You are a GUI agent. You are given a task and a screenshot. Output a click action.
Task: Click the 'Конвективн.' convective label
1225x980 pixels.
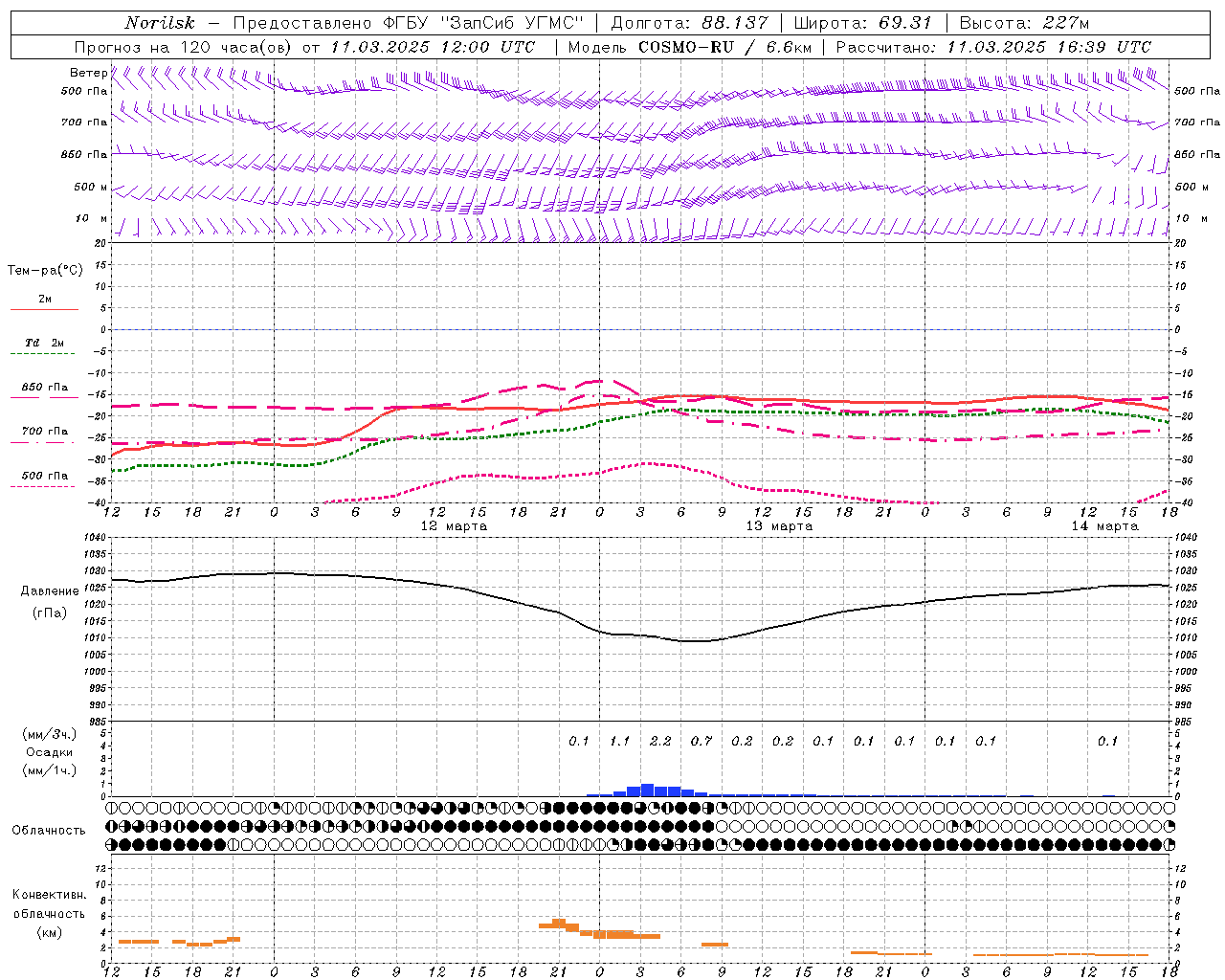pos(50,895)
